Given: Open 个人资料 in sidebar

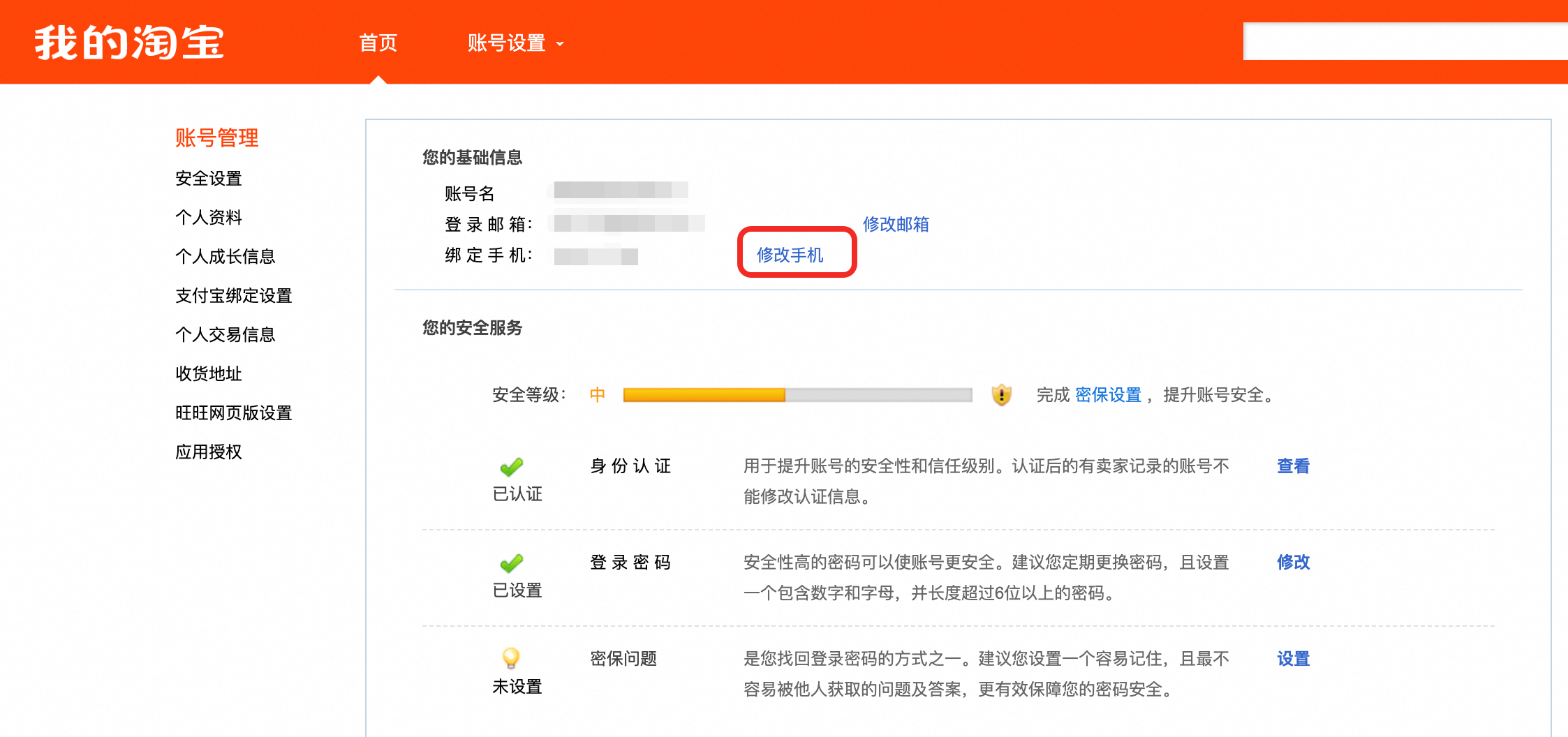Looking at the screenshot, I should pos(209,218).
